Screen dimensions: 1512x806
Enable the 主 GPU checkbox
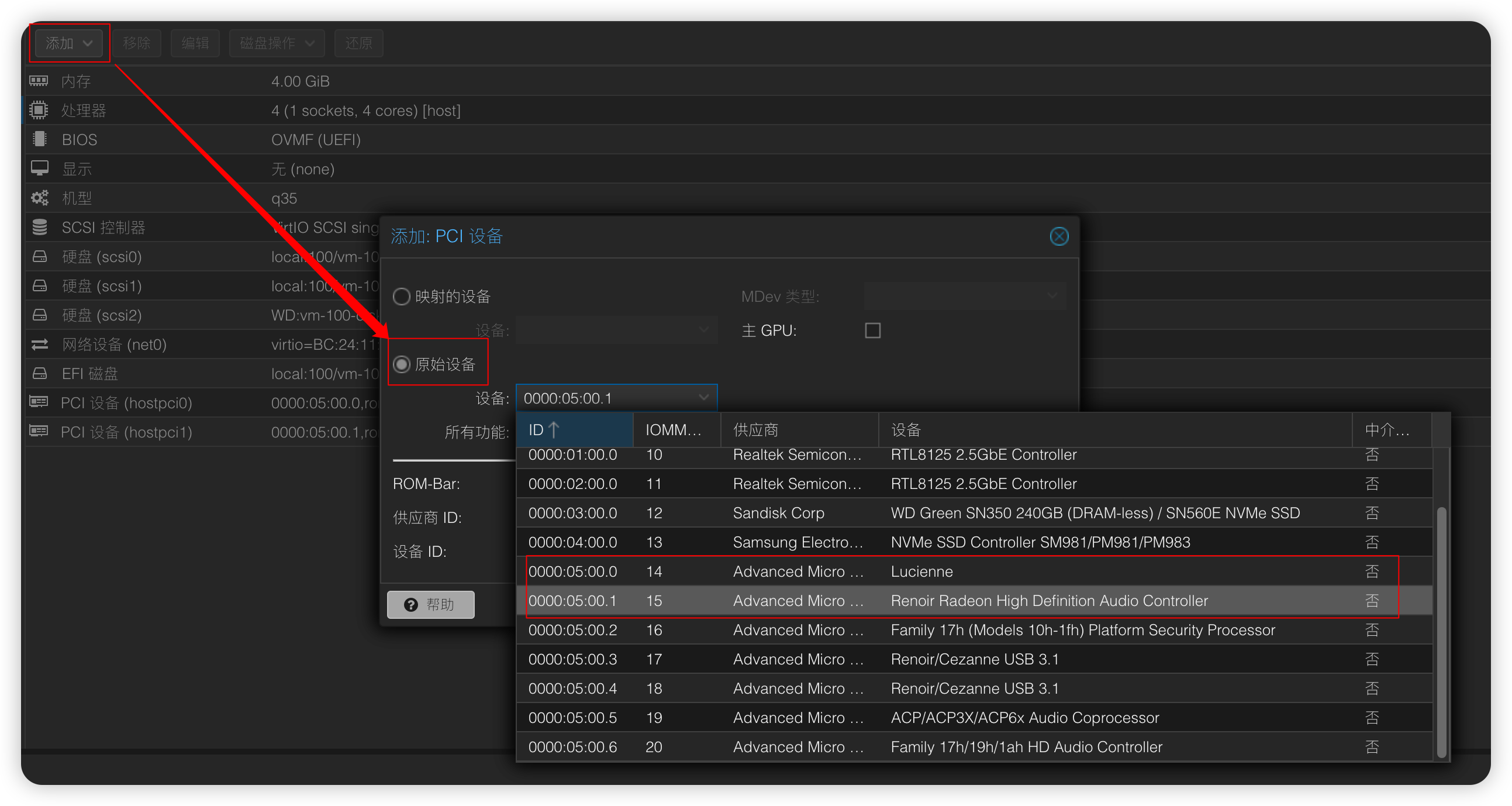tap(872, 330)
